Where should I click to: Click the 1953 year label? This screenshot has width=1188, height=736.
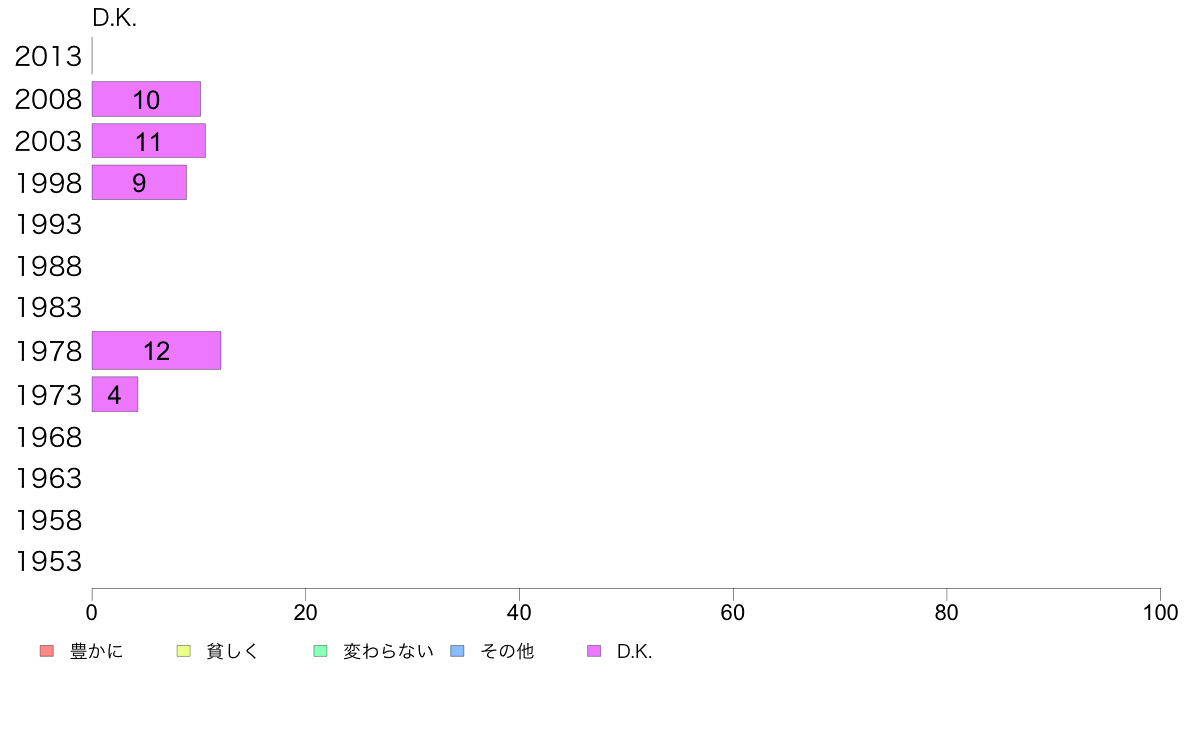pyautogui.click(x=48, y=562)
